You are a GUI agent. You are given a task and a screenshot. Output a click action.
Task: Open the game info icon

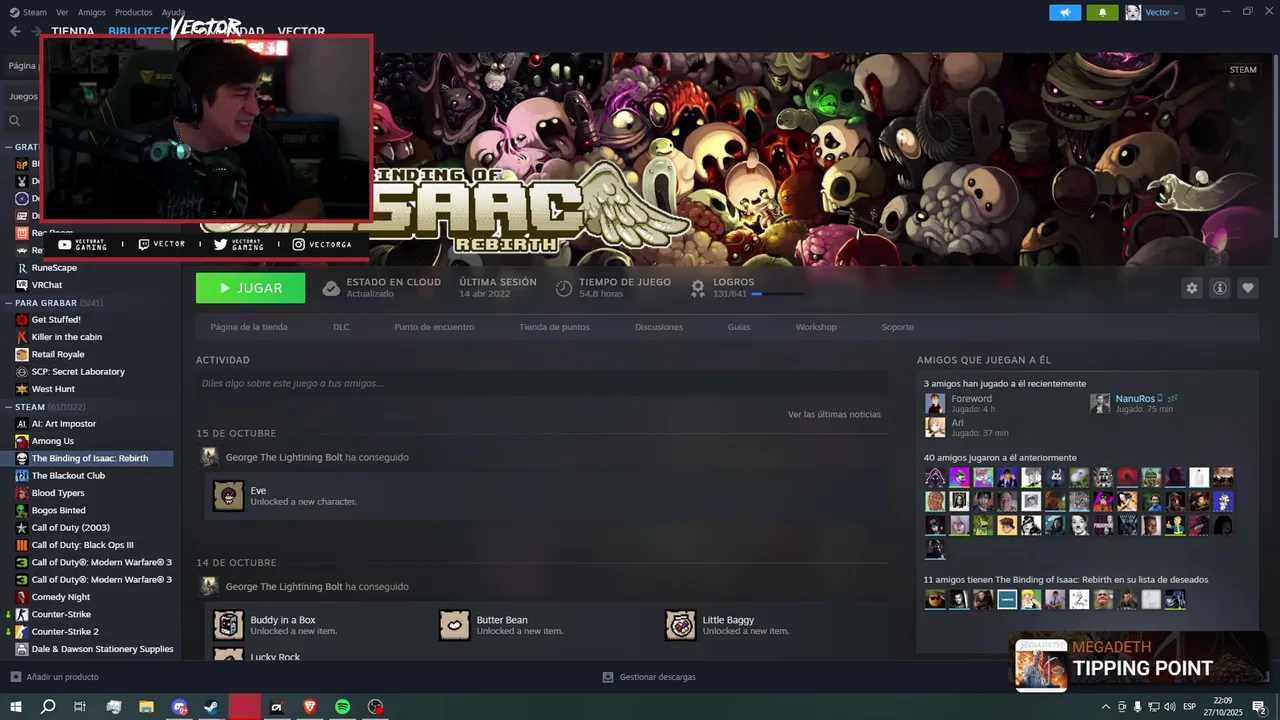[x=1220, y=288]
